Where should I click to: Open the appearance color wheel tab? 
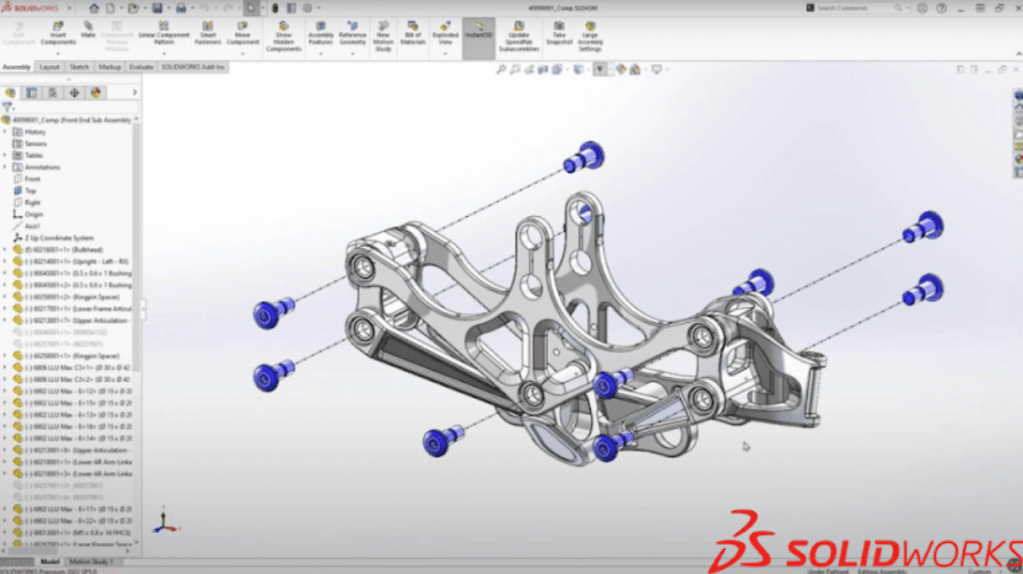pos(96,92)
